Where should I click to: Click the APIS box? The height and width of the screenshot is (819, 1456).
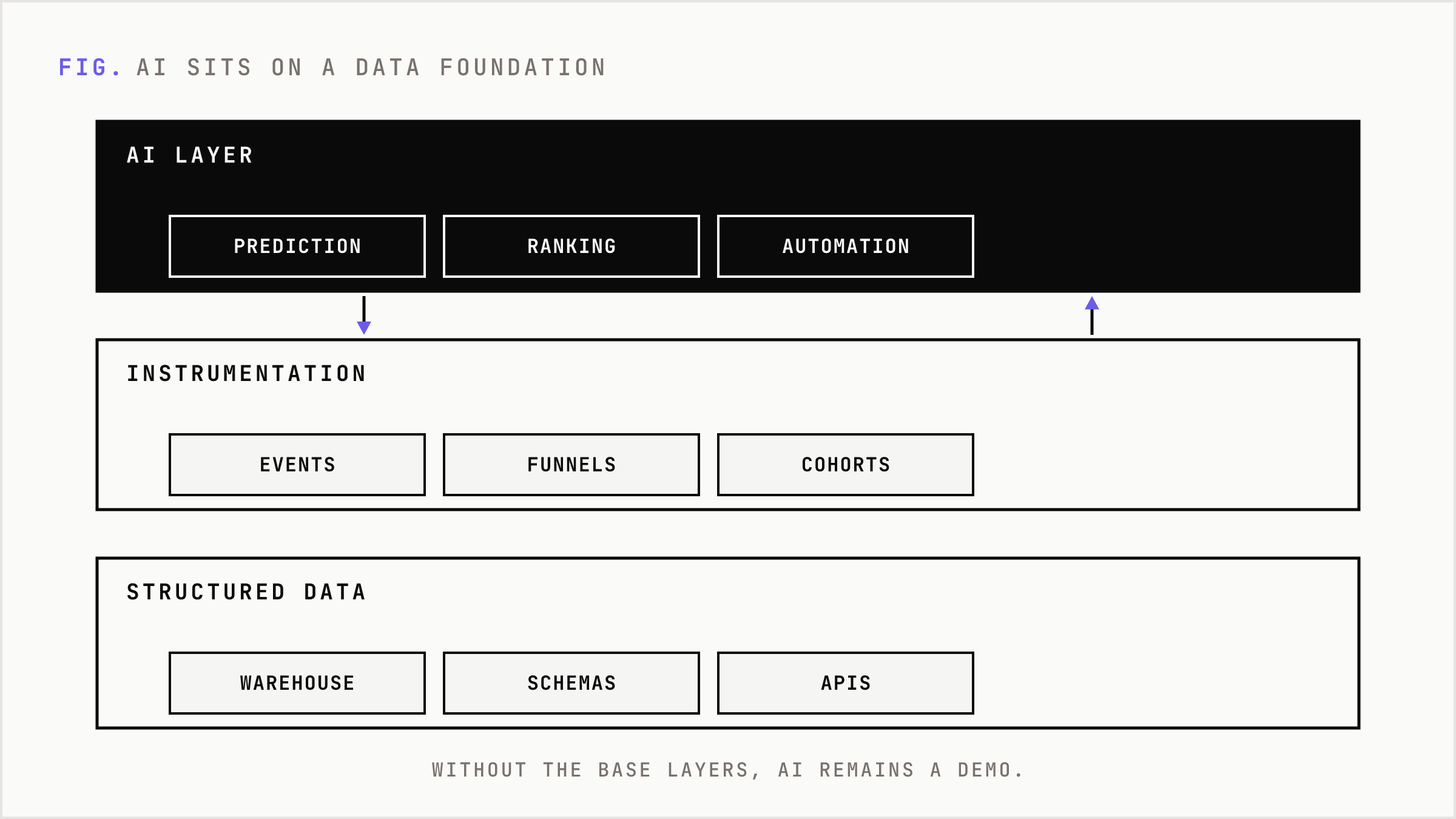pos(846,683)
